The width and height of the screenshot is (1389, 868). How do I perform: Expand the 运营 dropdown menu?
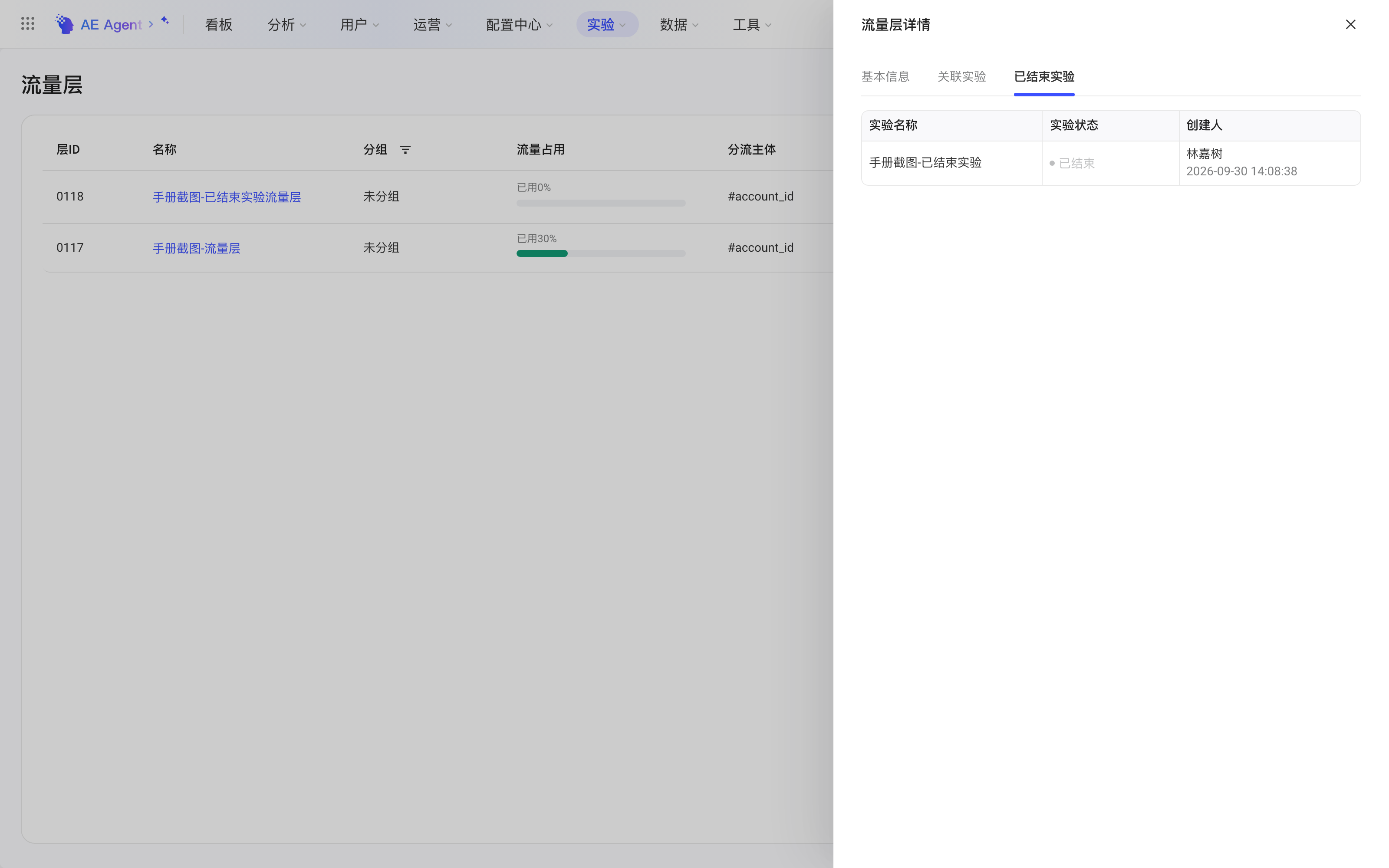pos(433,25)
